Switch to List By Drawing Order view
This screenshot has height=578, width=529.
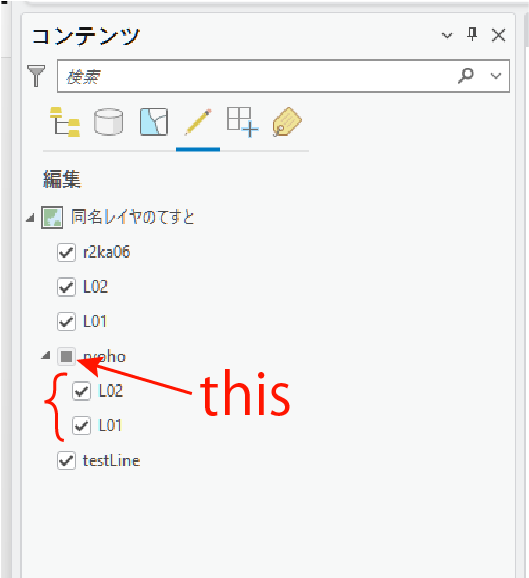click(65, 122)
